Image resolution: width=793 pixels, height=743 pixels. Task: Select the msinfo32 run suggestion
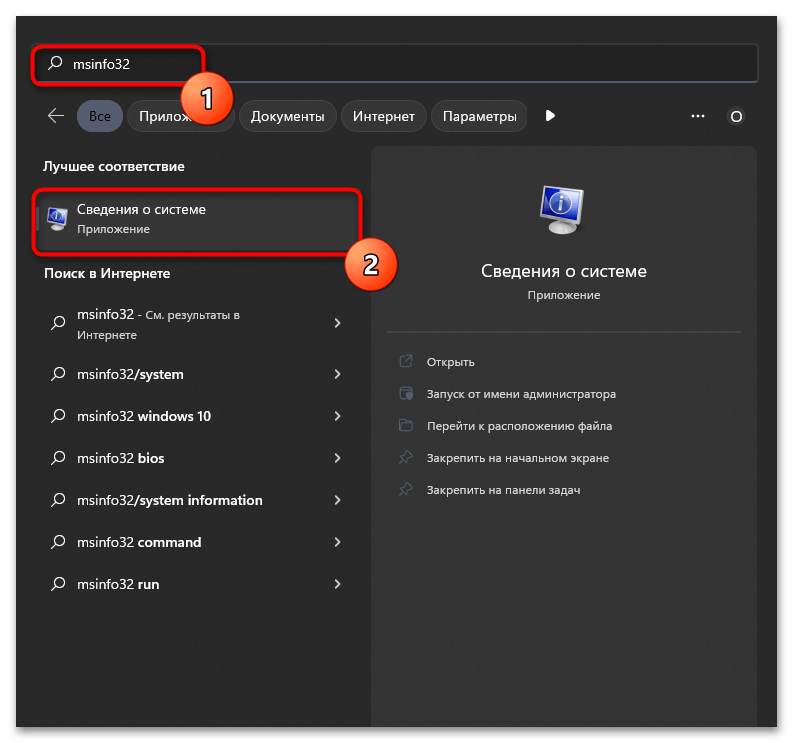pos(197,584)
